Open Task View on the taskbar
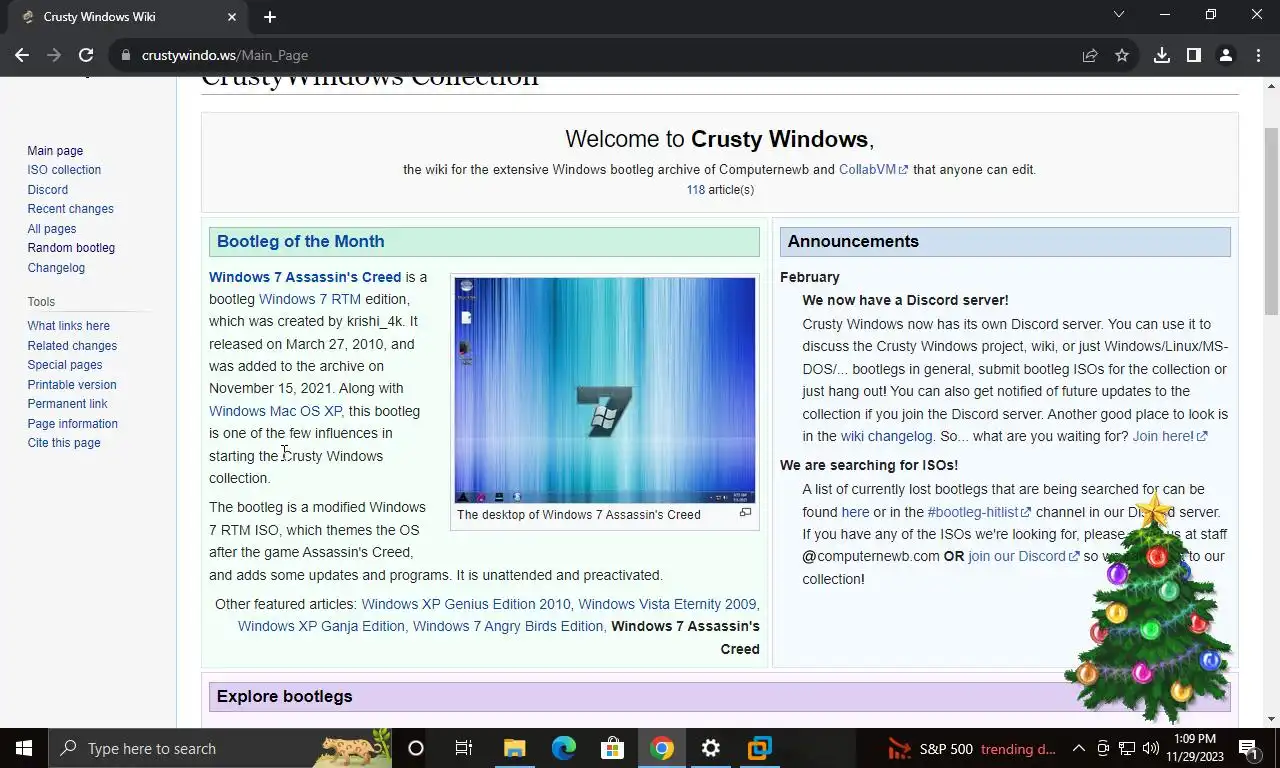This screenshot has height=768, width=1280. (x=464, y=748)
